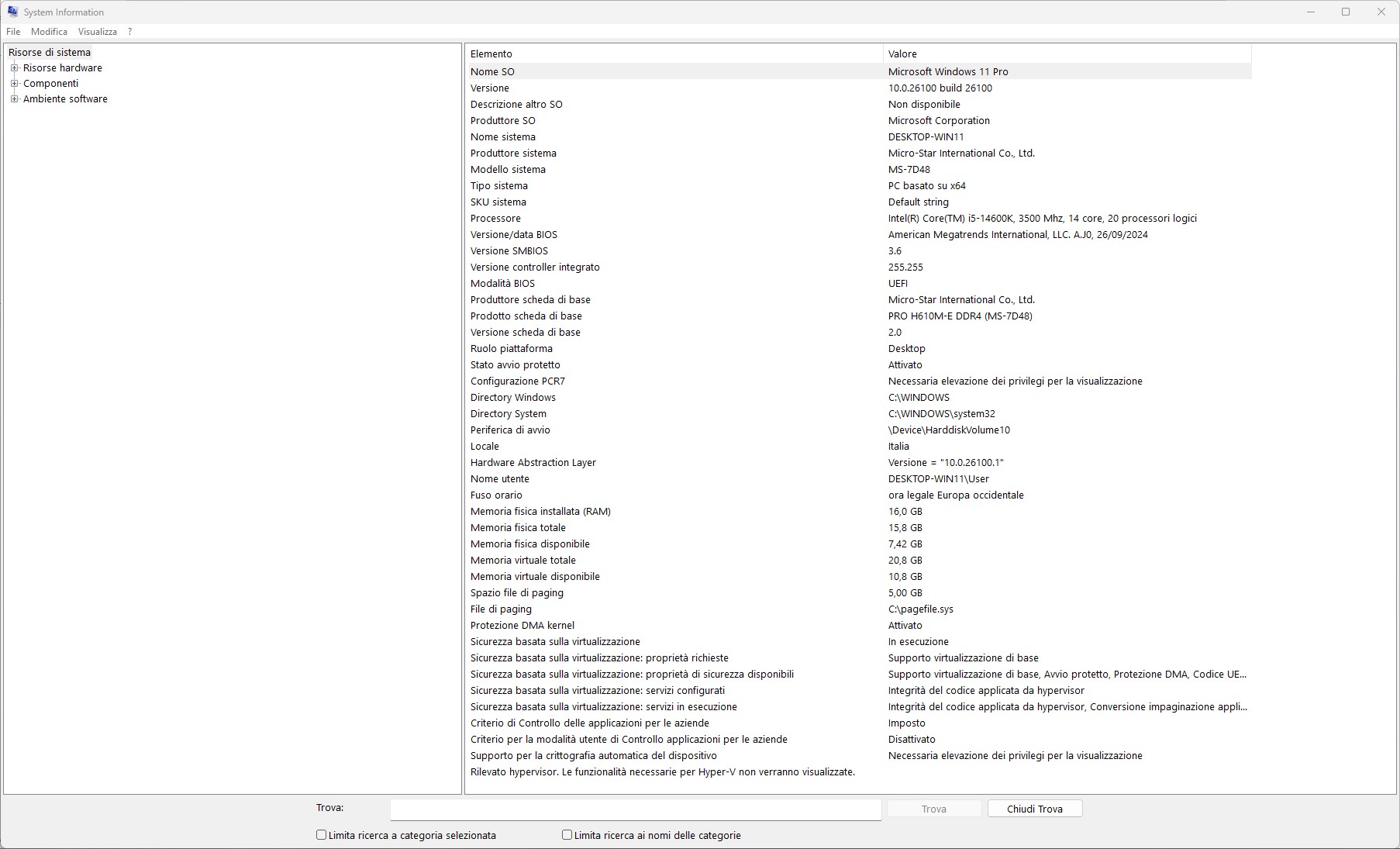
Task: Select the Versione SMBIOS row
Action: point(859,250)
